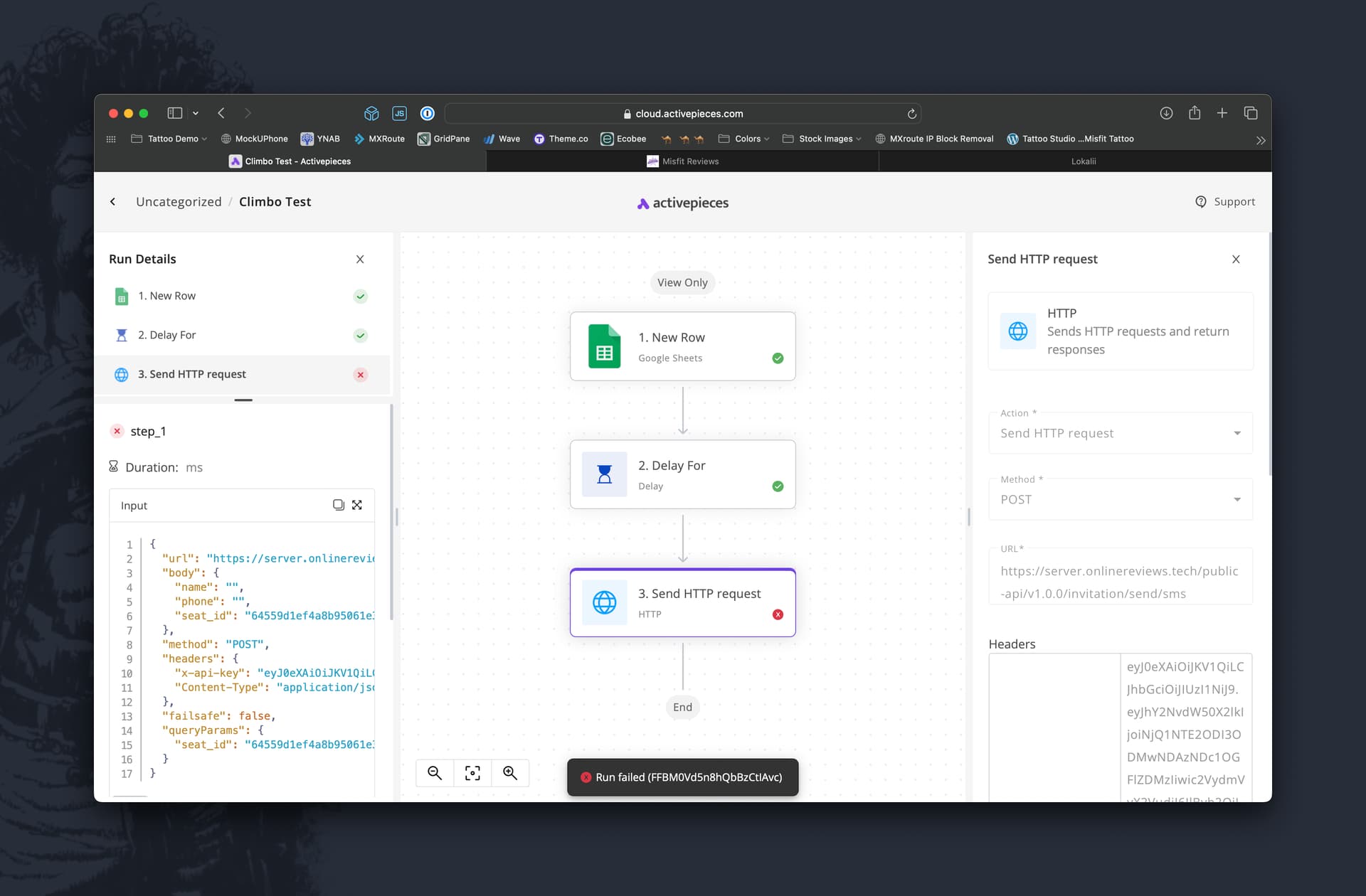Click the Safari share icon
This screenshot has height=896, width=1366.
[x=1195, y=113]
